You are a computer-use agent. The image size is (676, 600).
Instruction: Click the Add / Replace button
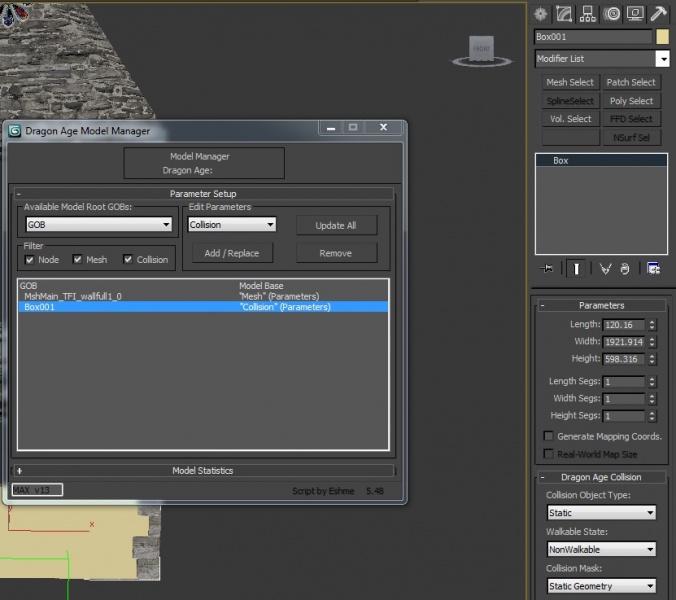pos(232,253)
